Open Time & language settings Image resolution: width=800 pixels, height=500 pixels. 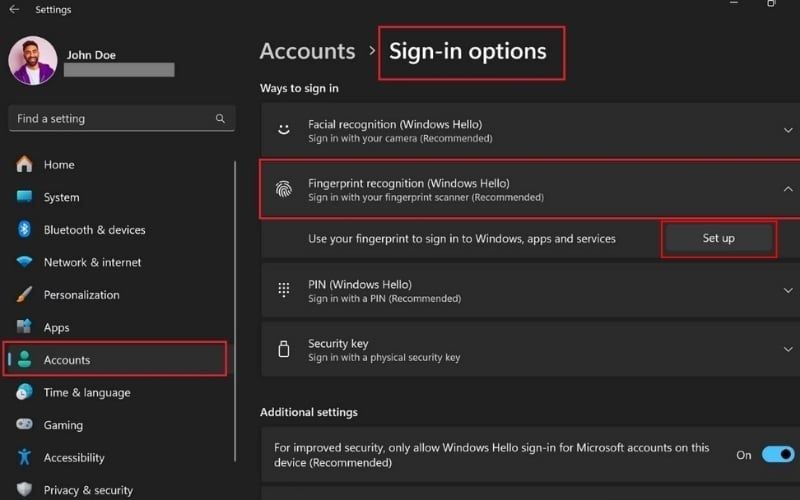pyautogui.click(x=86, y=393)
